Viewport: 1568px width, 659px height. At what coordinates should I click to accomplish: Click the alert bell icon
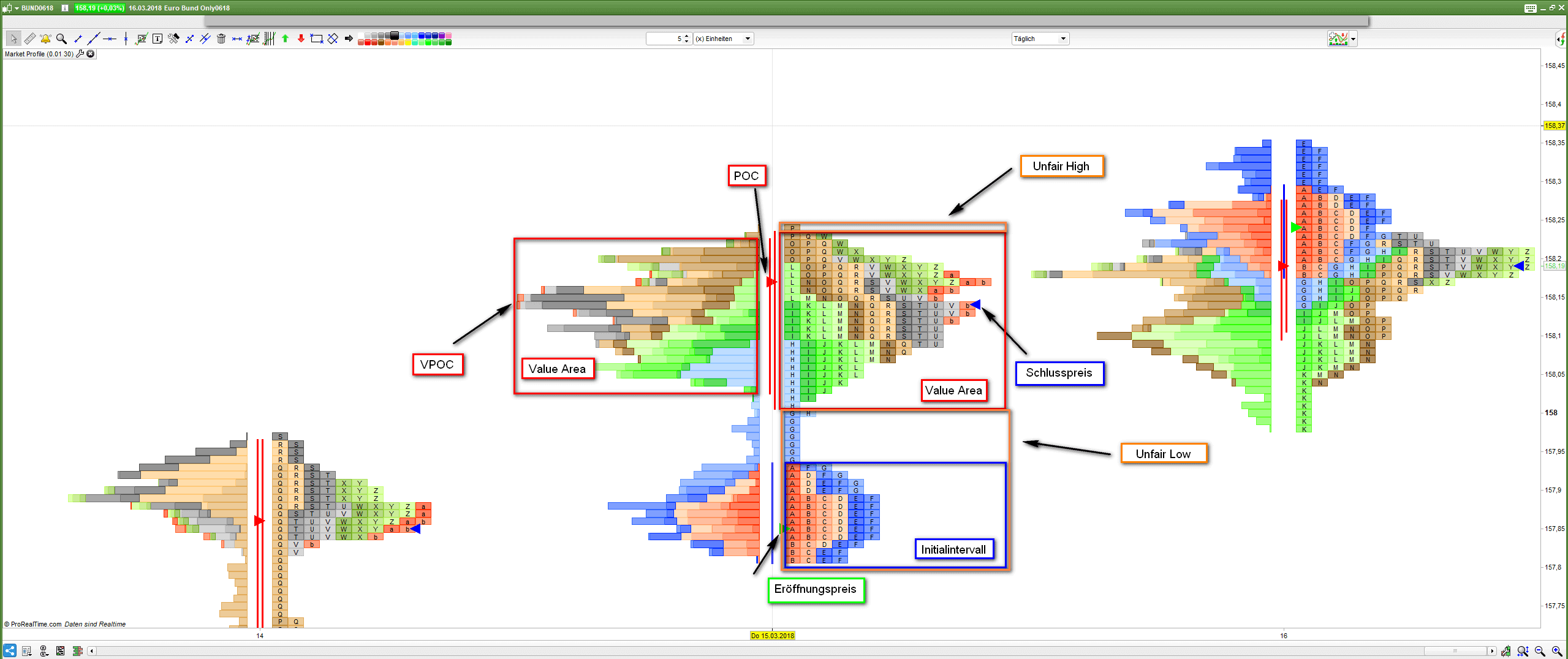tap(45, 39)
